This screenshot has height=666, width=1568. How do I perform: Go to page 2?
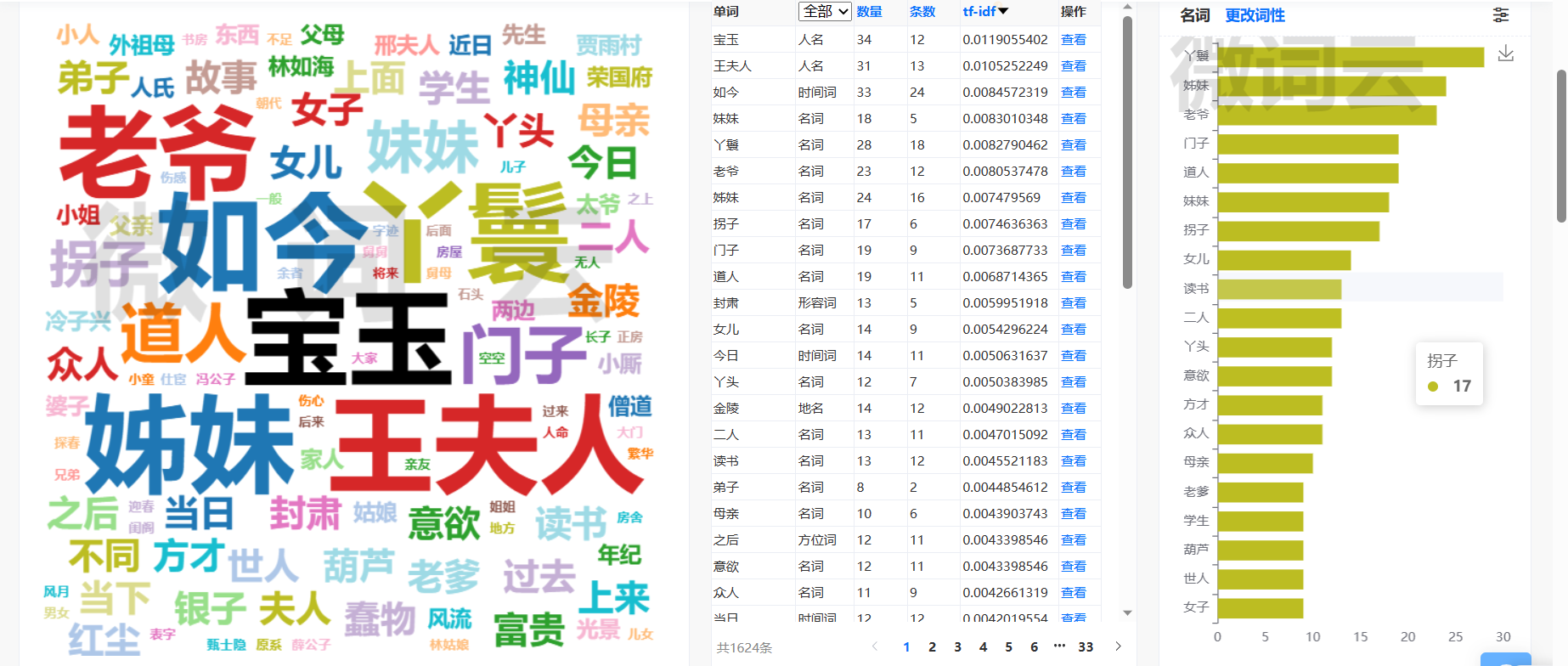click(932, 646)
